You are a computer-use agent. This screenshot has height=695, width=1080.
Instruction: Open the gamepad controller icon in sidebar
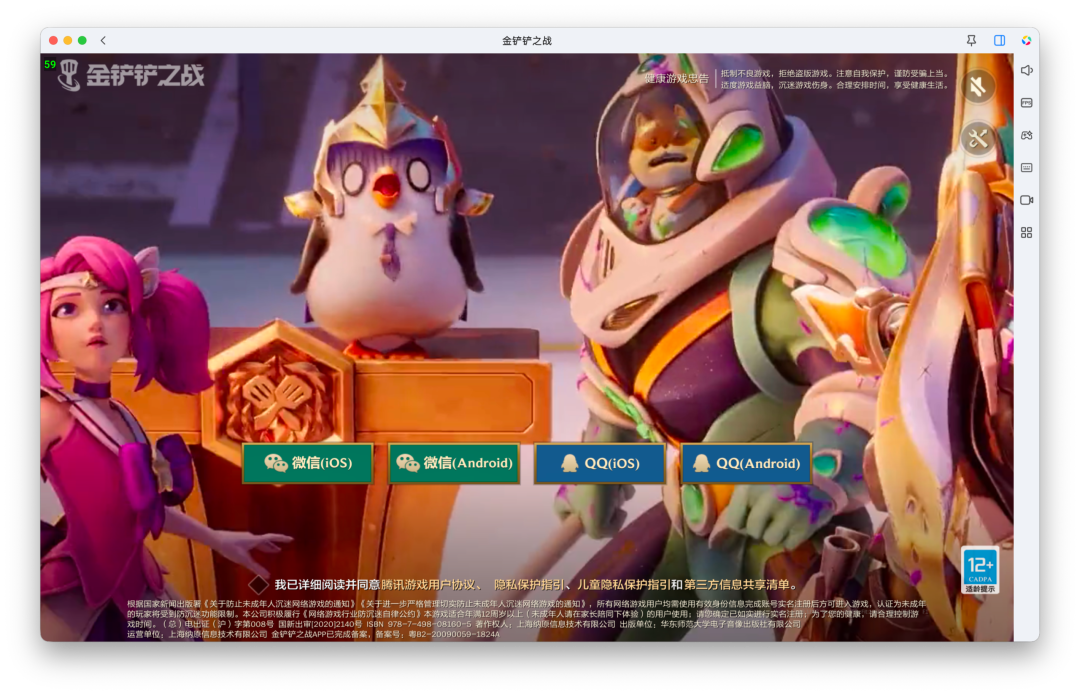1026,135
